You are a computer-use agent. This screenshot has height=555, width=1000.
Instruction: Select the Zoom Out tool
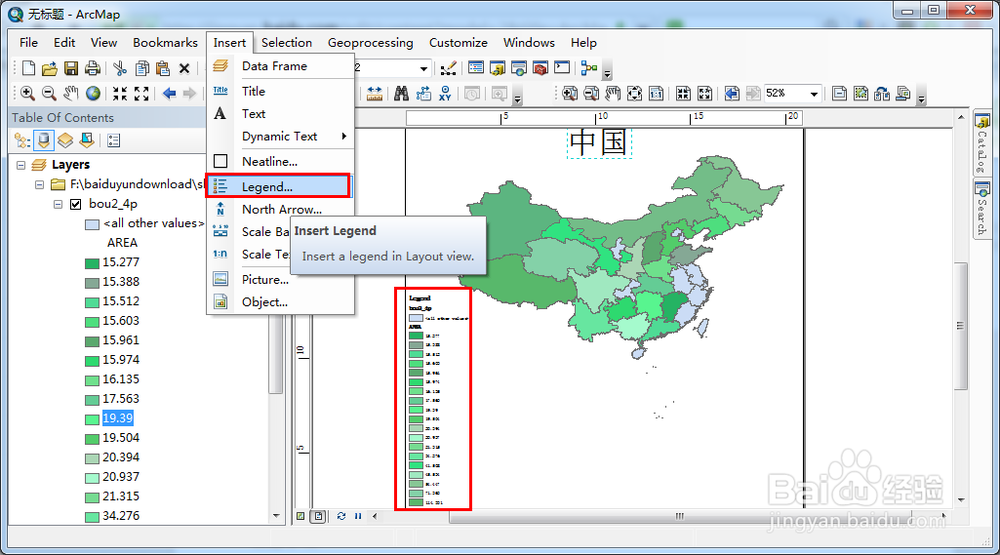[49, 94]
